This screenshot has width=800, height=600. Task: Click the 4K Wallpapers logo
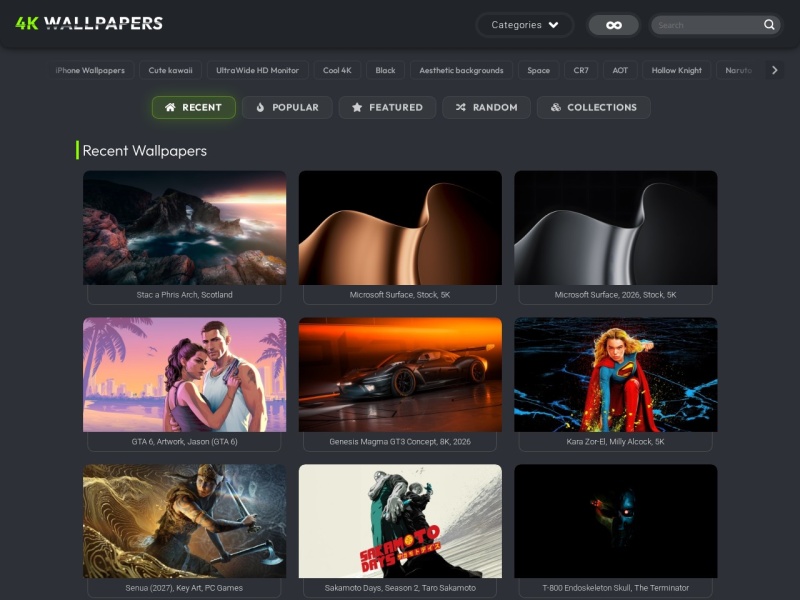coord(89,23)
